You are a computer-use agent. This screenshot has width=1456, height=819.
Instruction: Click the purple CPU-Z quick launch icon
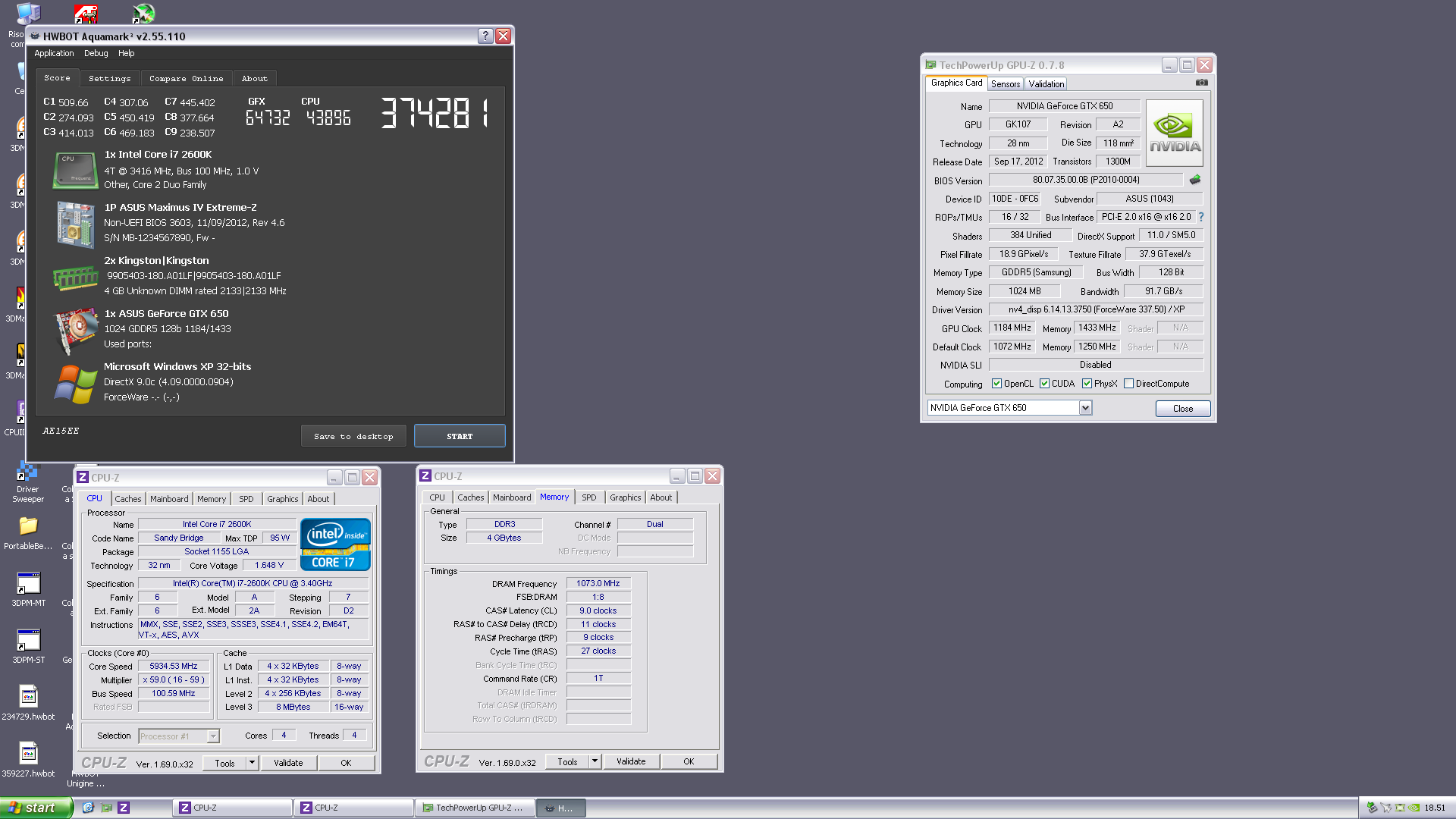124,808
